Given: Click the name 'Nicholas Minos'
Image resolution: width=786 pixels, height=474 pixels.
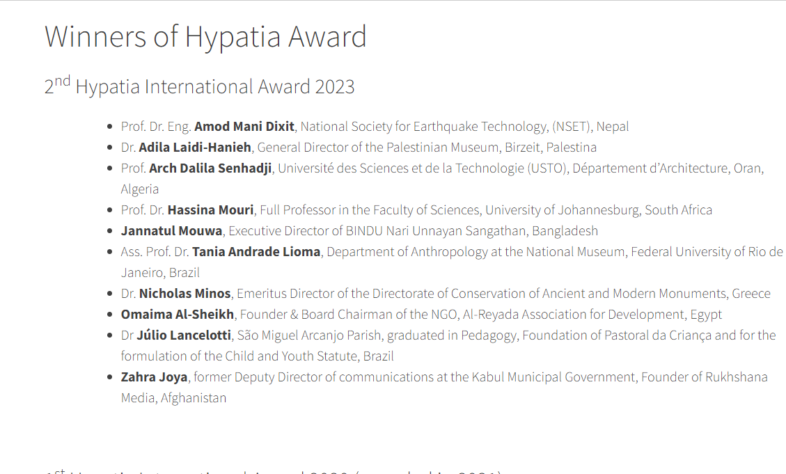Looking at the screenshot, I should pos(184,294).
